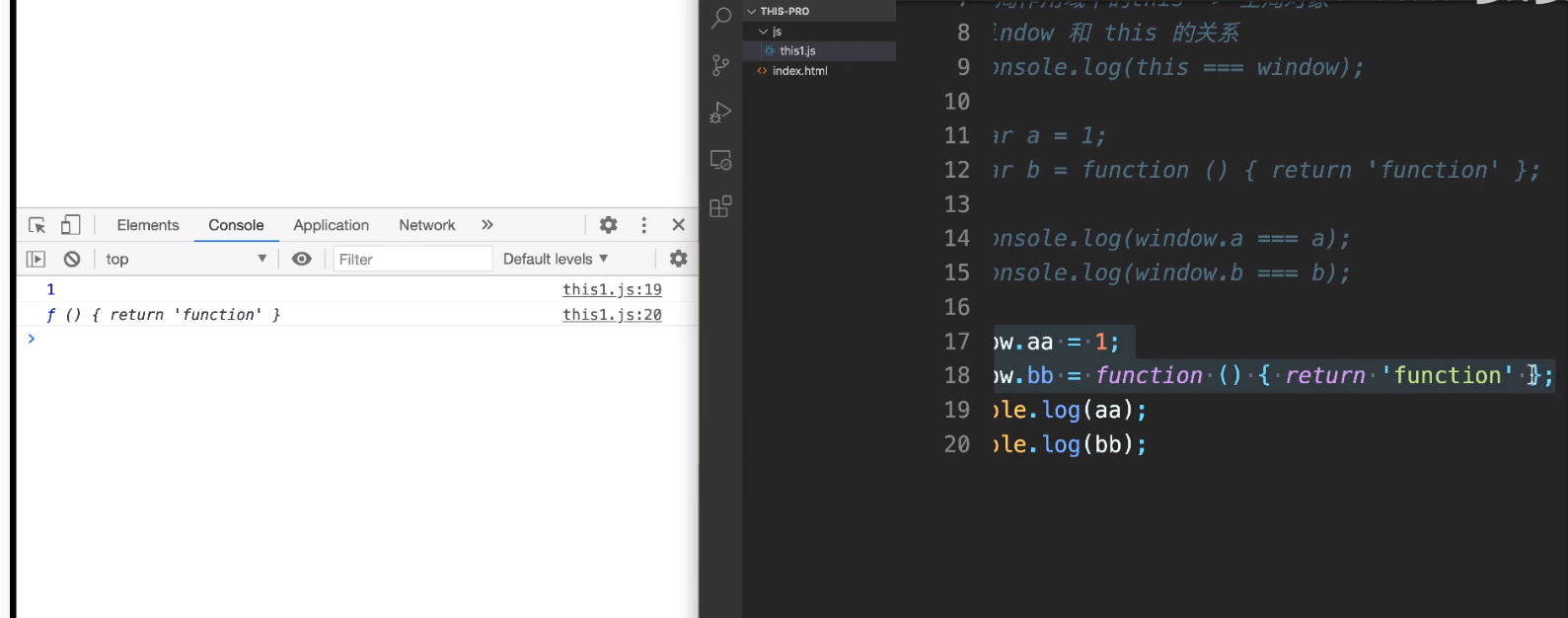
Task: Switch to the Application tab
Action: point(331,225)
